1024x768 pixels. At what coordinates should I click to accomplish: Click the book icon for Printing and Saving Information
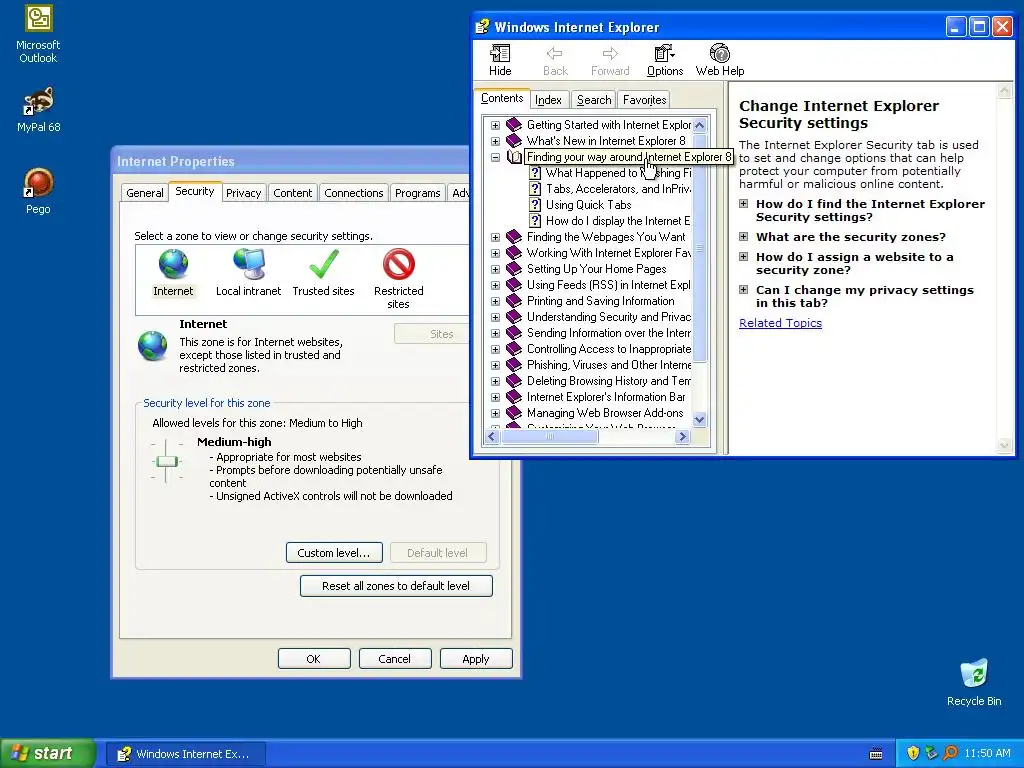point(514,301)
